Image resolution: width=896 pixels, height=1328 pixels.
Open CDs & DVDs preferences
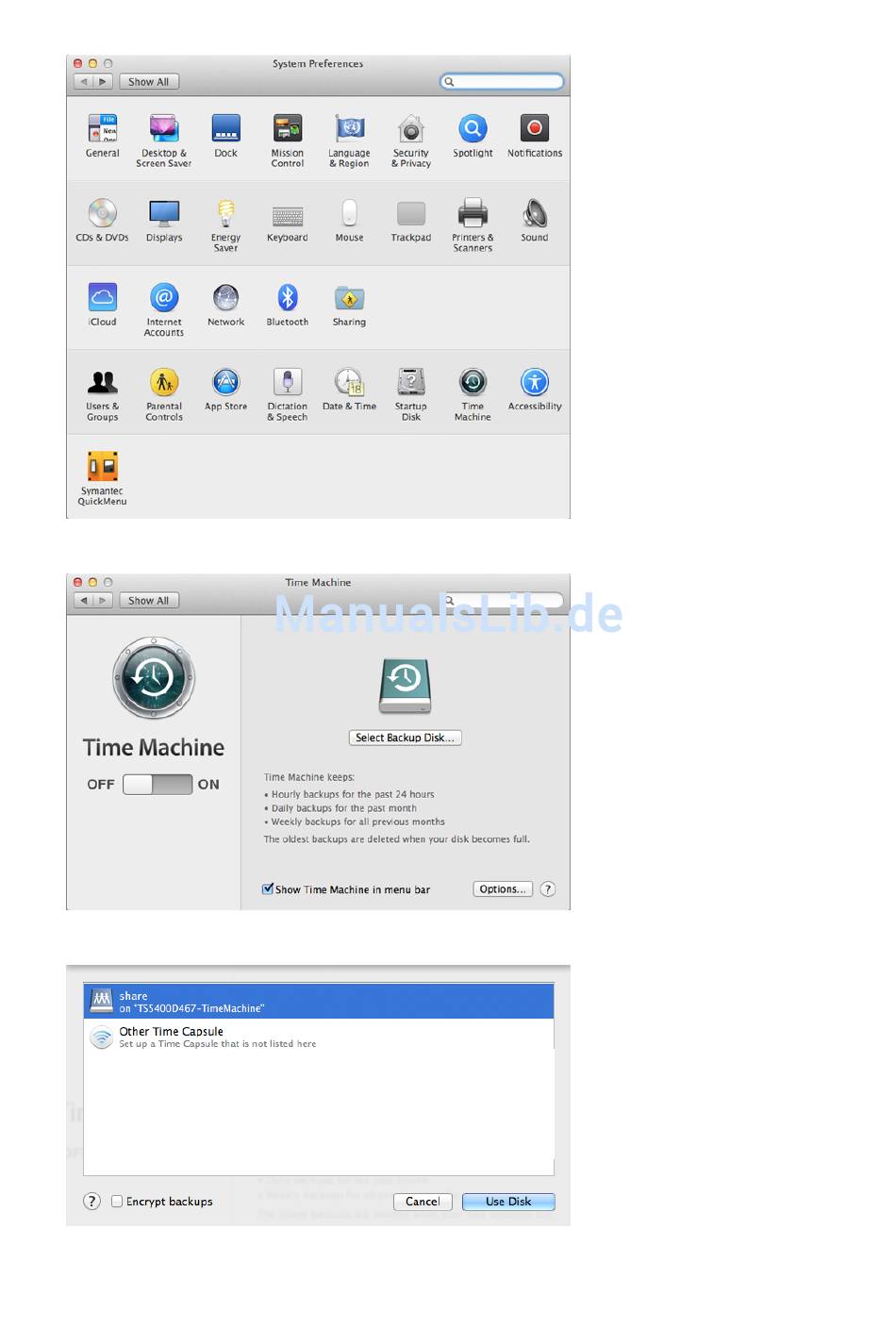102,220
